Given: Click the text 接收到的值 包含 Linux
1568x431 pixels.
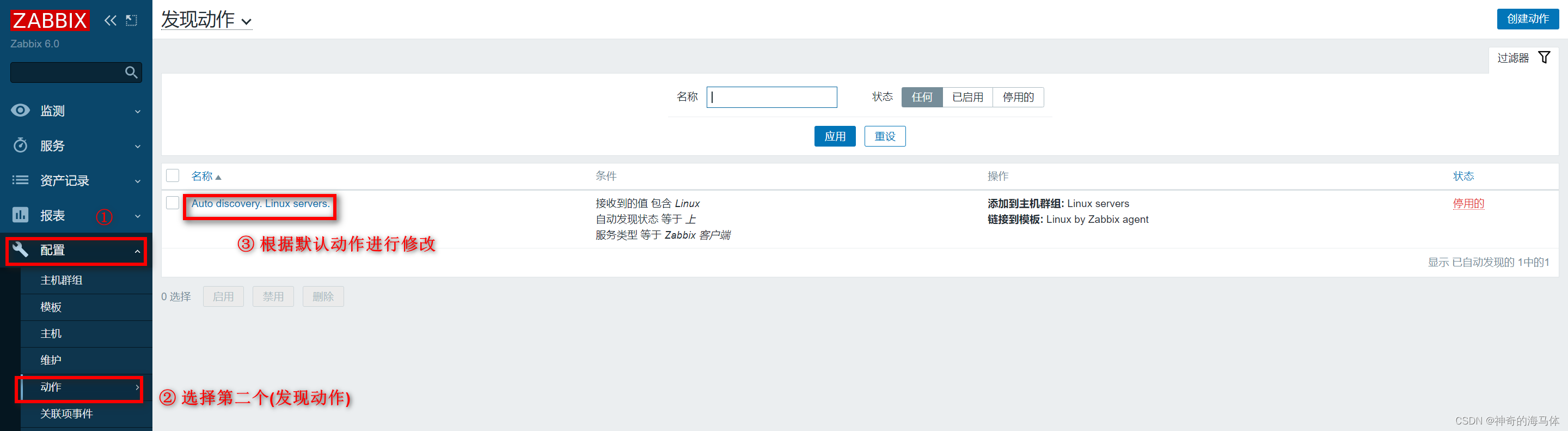Looking at the screenshot, I should click(x=648, y=203).
